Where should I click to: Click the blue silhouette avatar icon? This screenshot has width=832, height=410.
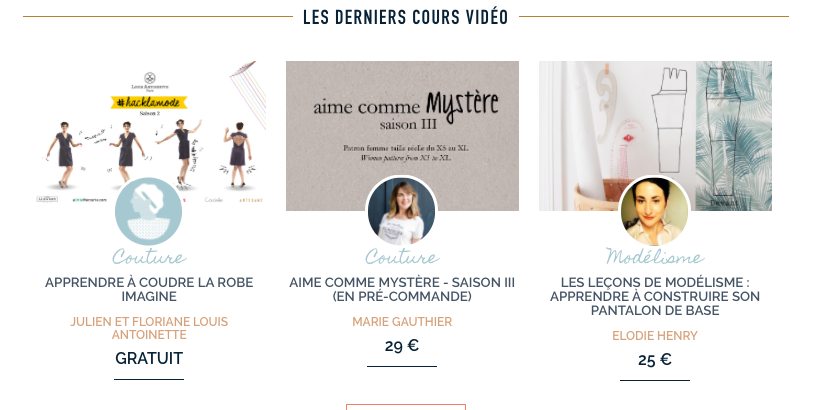click(149, 211)
